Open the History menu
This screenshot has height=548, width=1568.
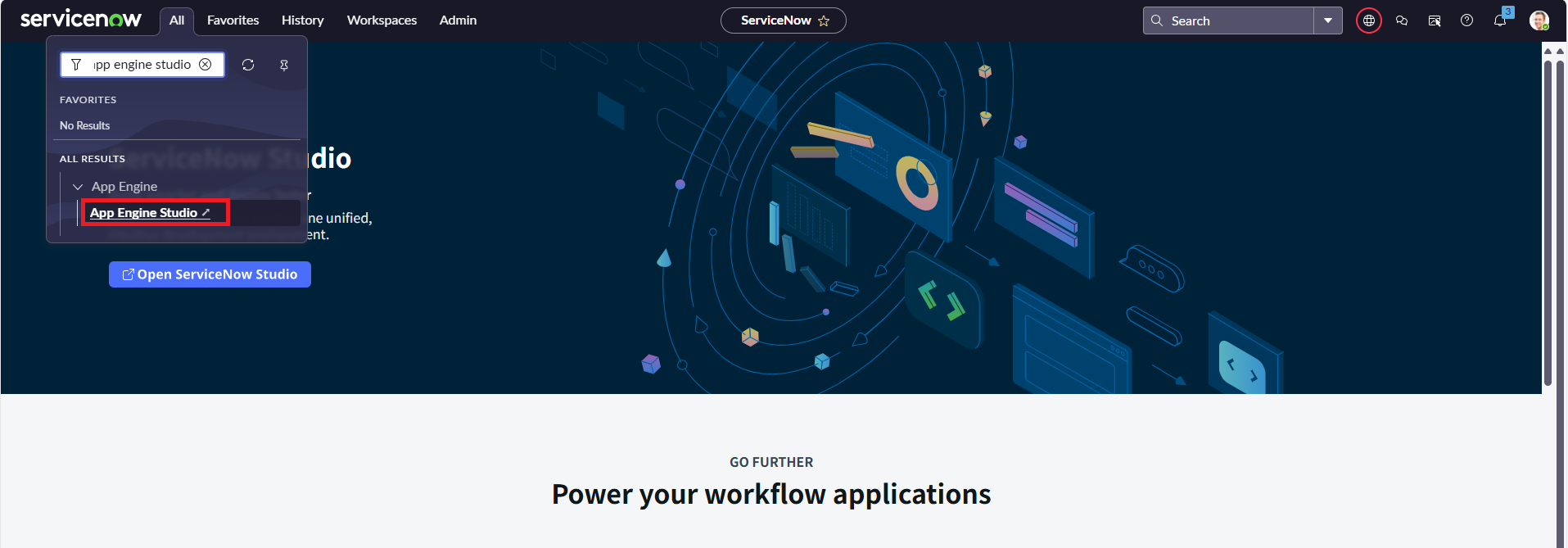[302, 20]
